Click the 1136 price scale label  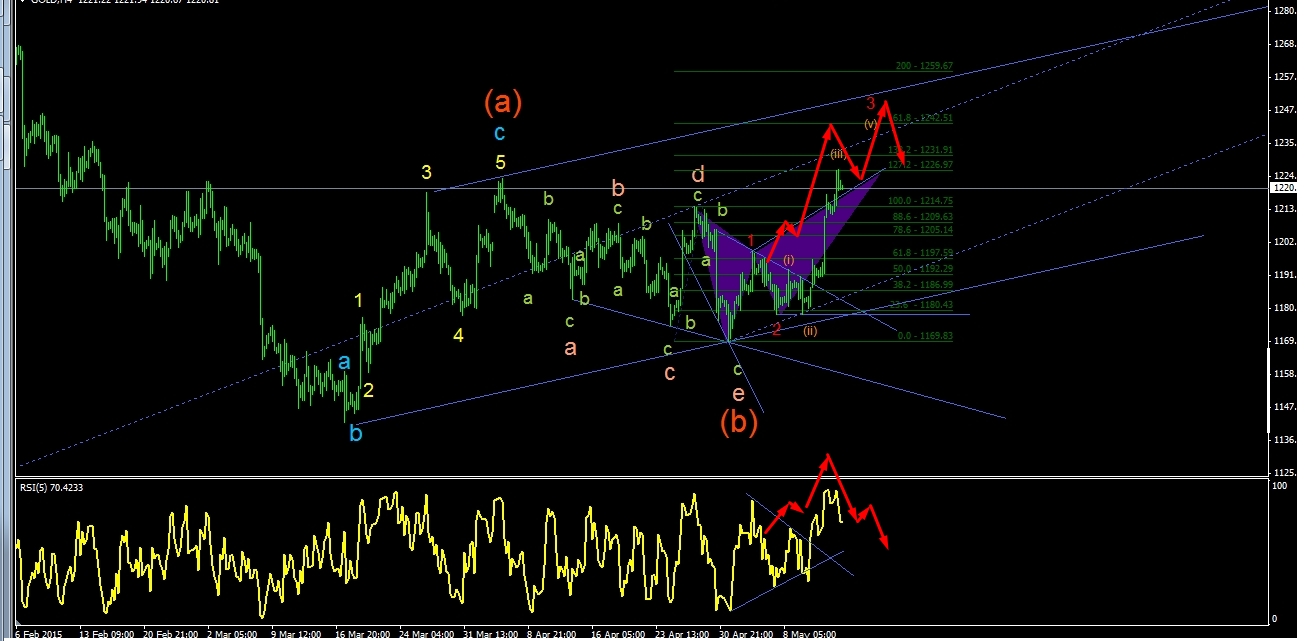[1283, 440]
